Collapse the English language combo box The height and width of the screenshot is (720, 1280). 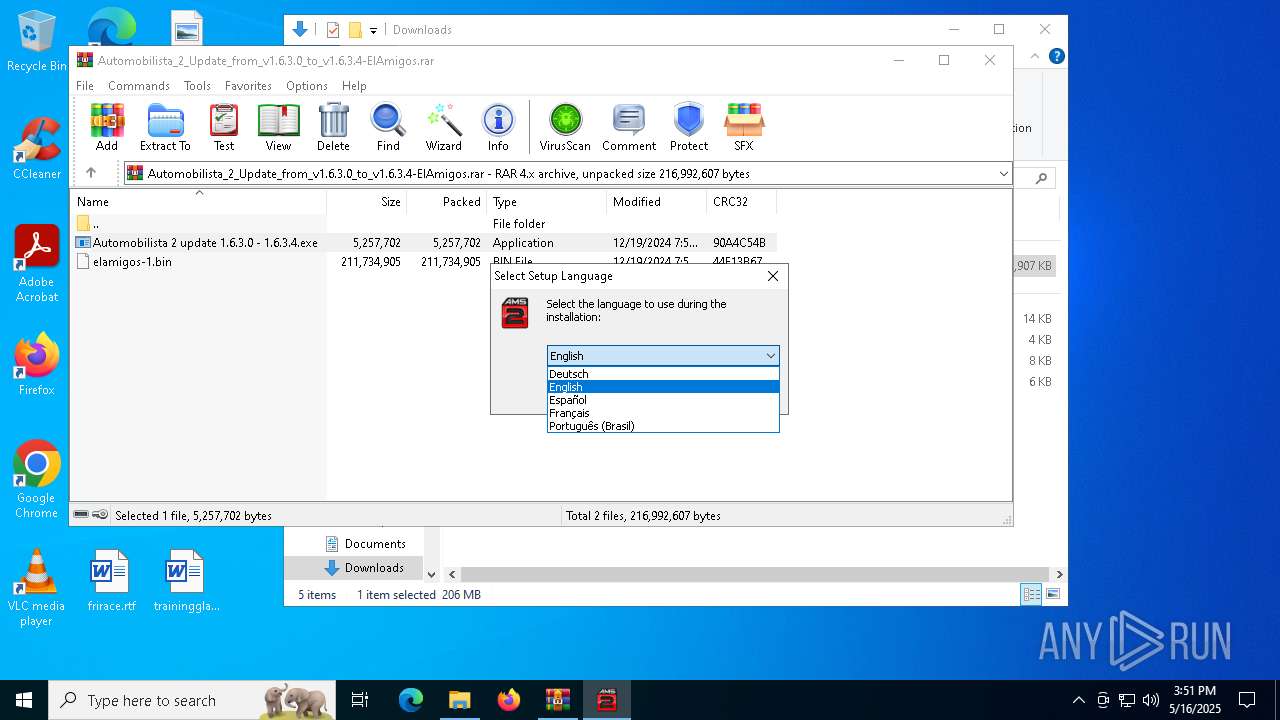(771, 356)
